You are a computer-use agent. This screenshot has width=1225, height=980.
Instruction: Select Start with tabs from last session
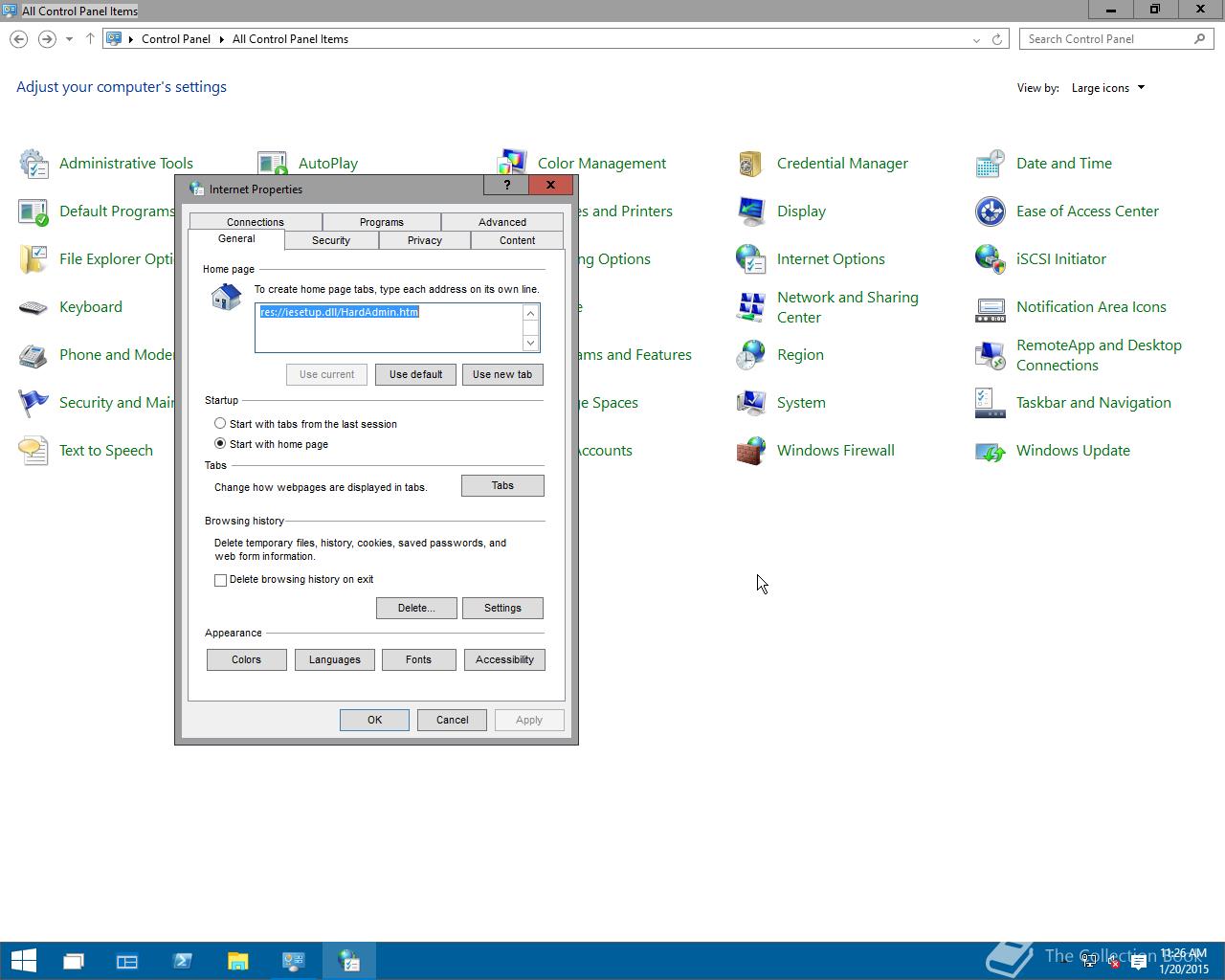(x=220, y=423)
